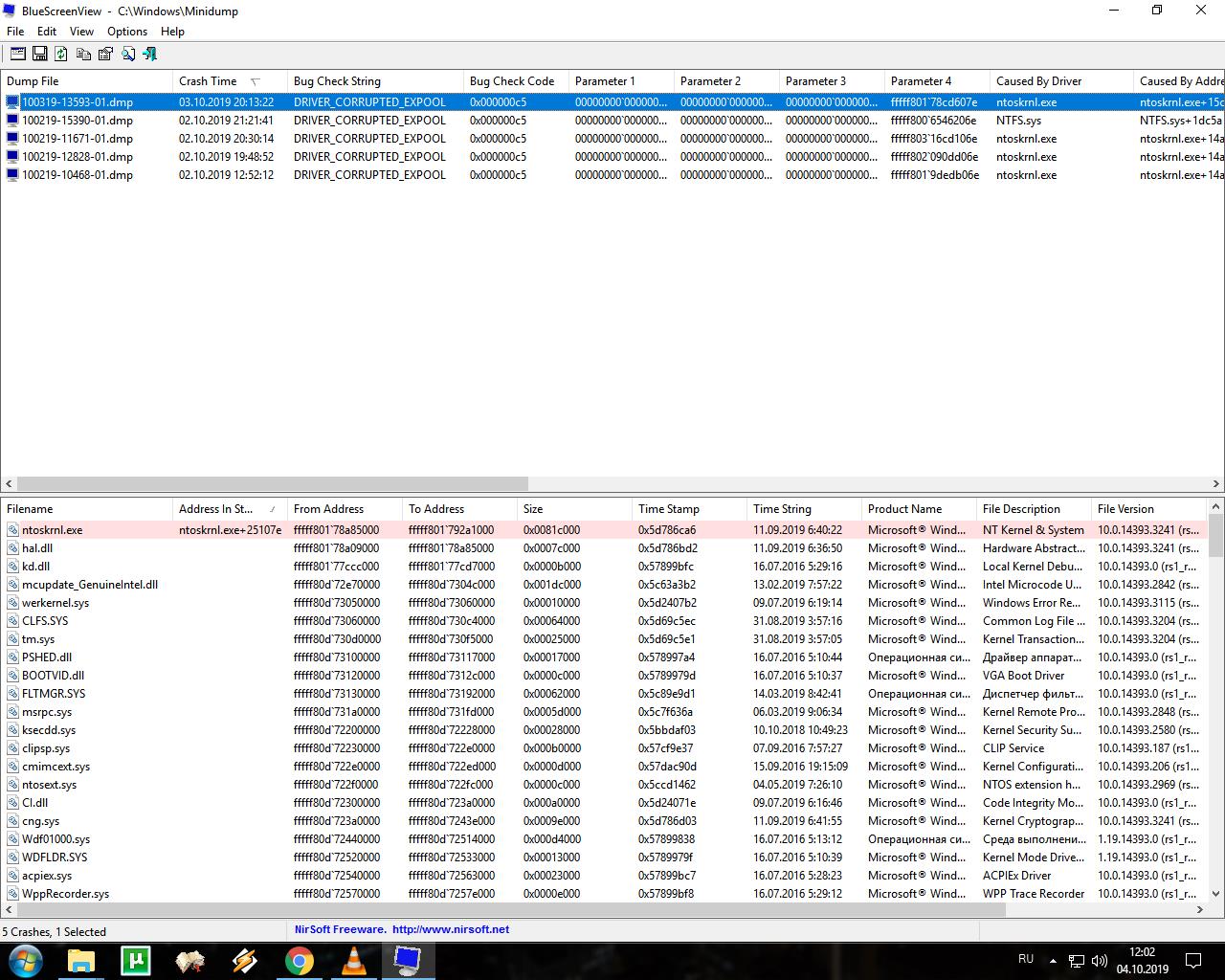Open uTorrent from taskbar
Image resolution: width=1225 pixels, height=980 pixels.
click(x=136, y=960)
